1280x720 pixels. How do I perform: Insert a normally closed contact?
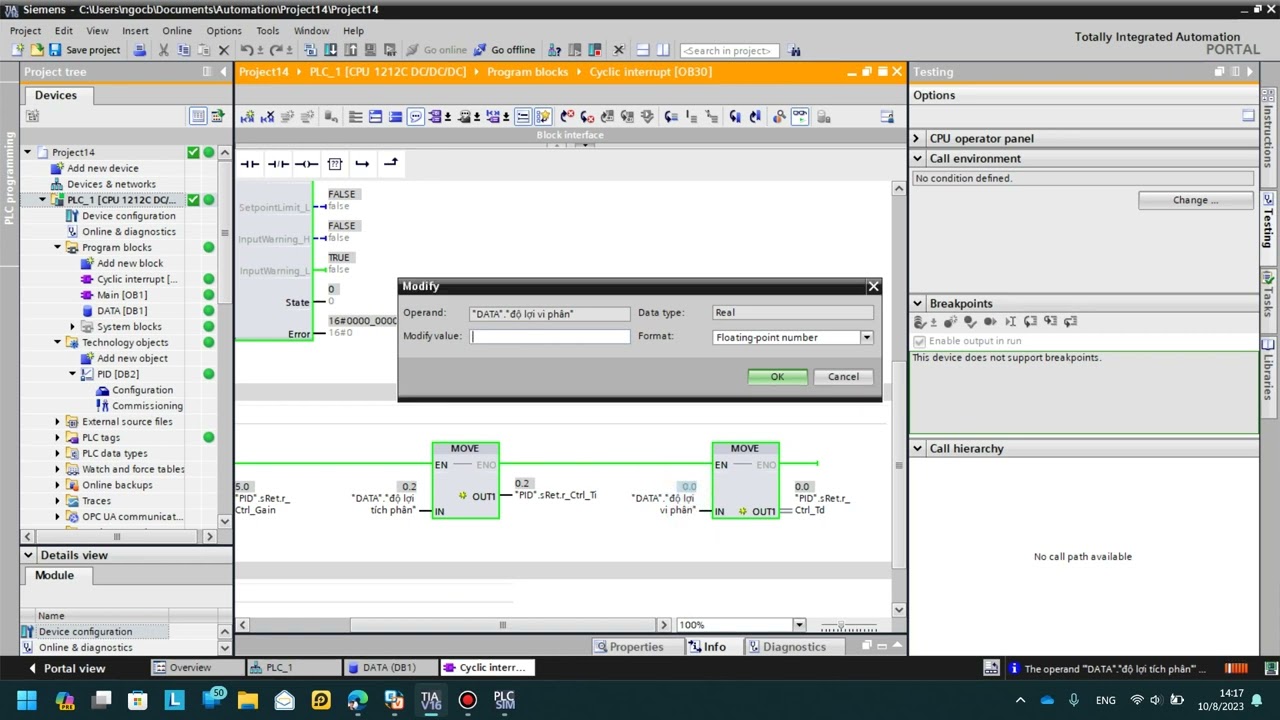(x=278, y=163)
